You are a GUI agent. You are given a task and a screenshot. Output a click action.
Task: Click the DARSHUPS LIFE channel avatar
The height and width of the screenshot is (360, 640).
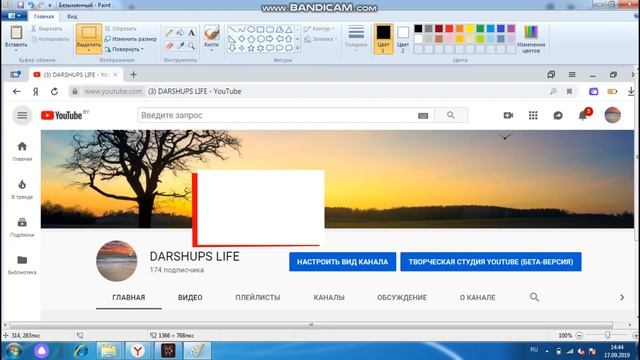[x=117, y=261]
